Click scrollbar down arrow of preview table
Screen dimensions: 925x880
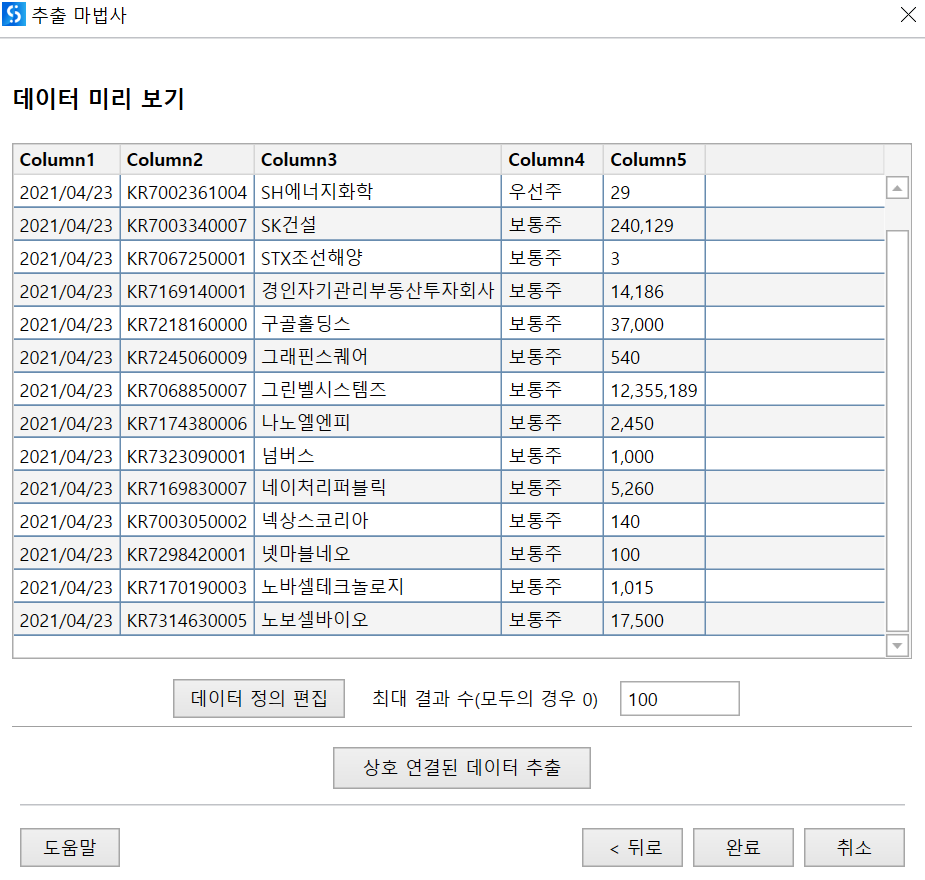(x=897, y=645)
